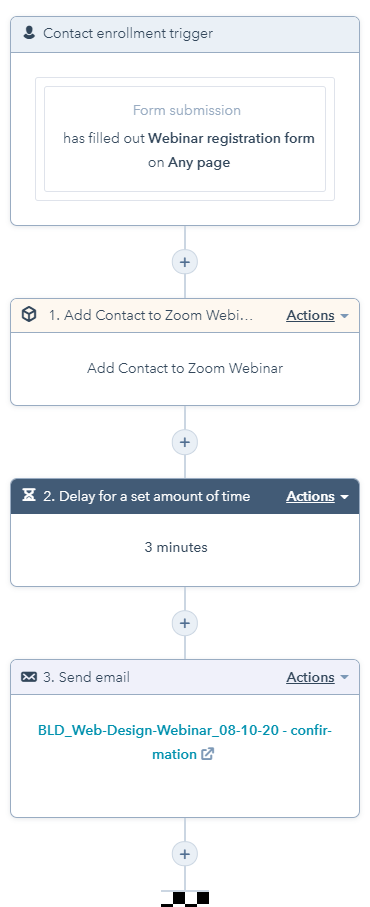Click the envelope icon on Send email step
Viewport: 370px width, 907px height.
(x=29, y=677)
